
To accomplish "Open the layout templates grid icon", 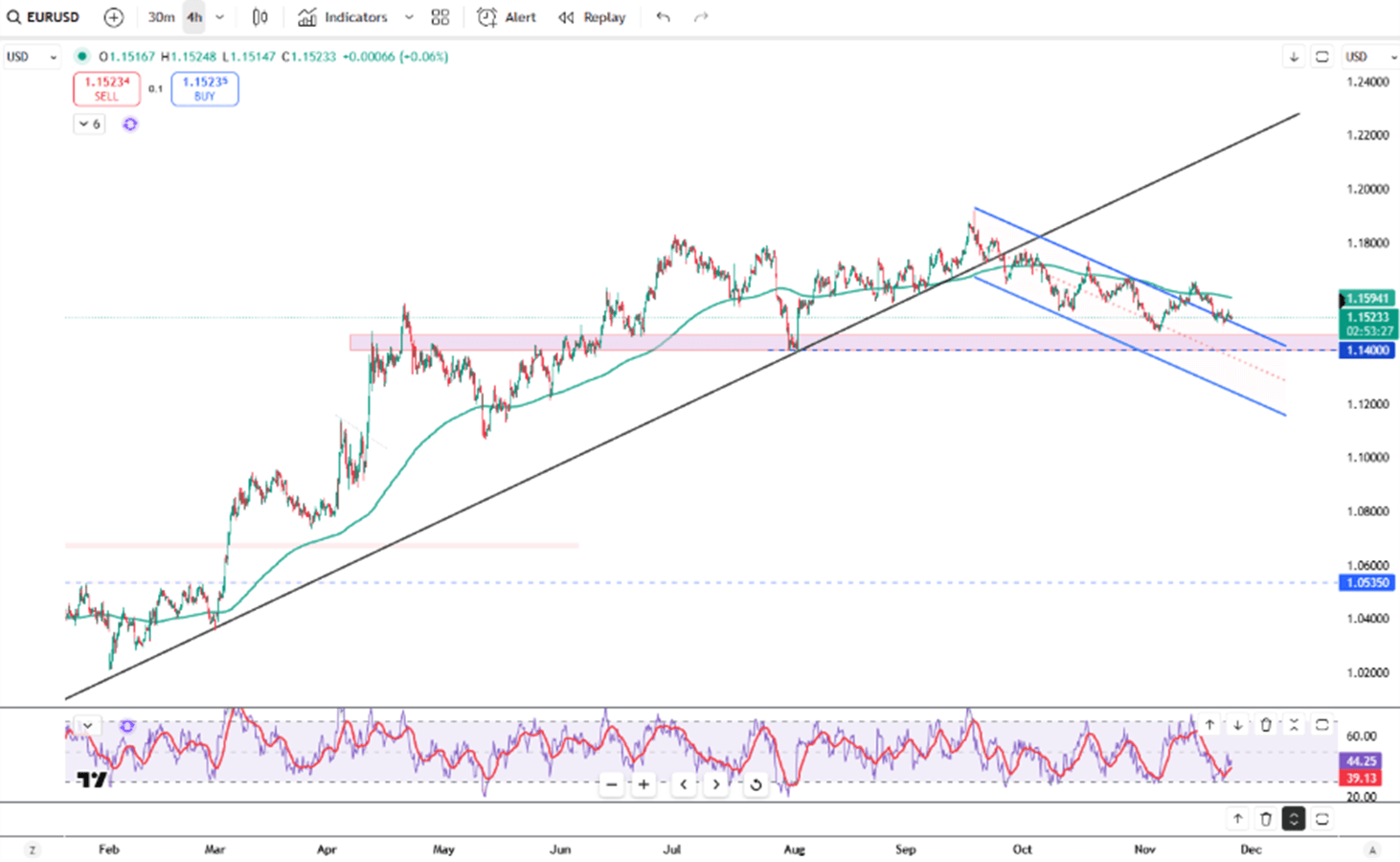I will pos(440,17).
